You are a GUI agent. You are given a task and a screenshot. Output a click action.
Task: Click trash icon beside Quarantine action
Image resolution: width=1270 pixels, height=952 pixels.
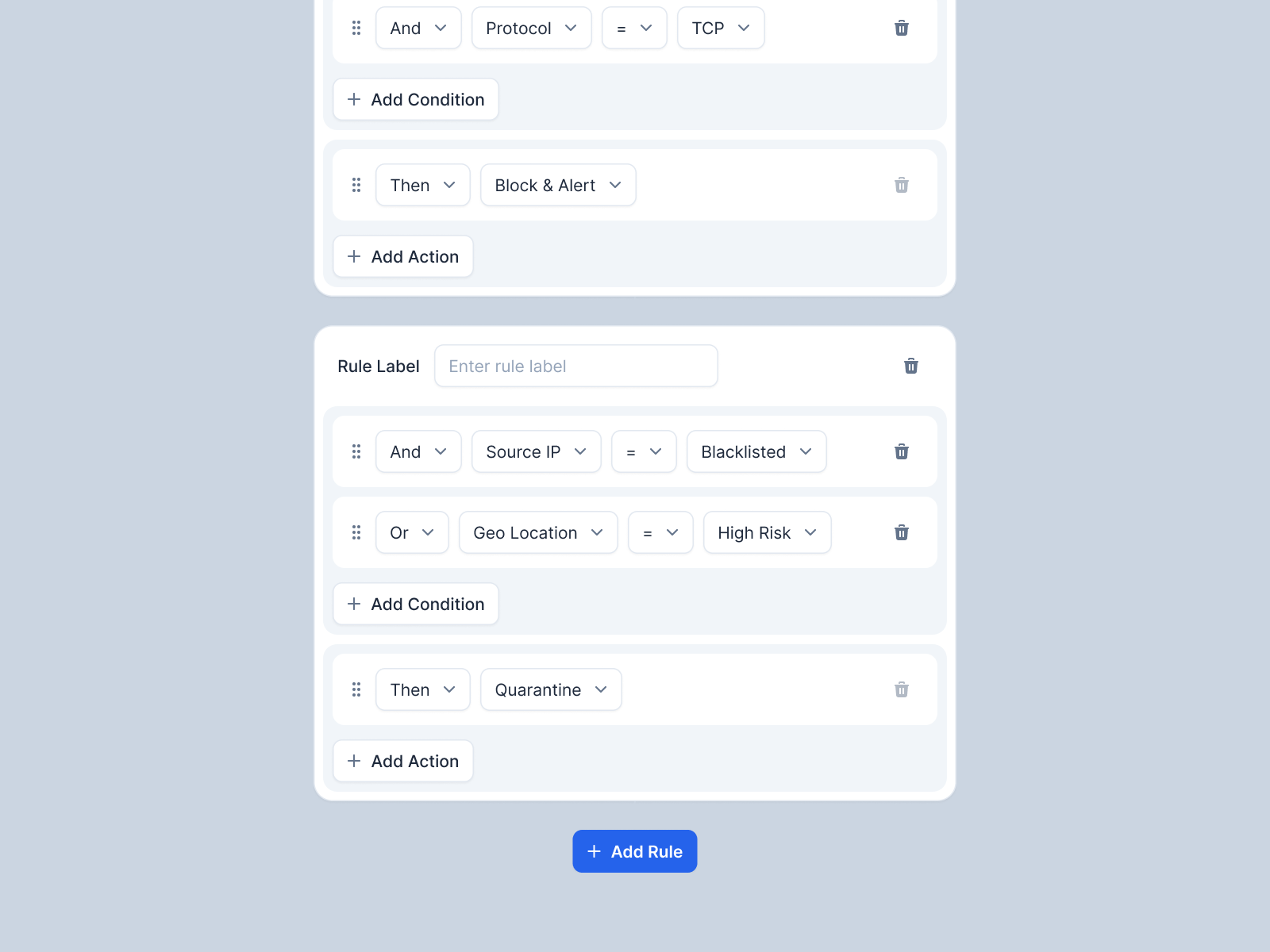click(x=901, y=690)
